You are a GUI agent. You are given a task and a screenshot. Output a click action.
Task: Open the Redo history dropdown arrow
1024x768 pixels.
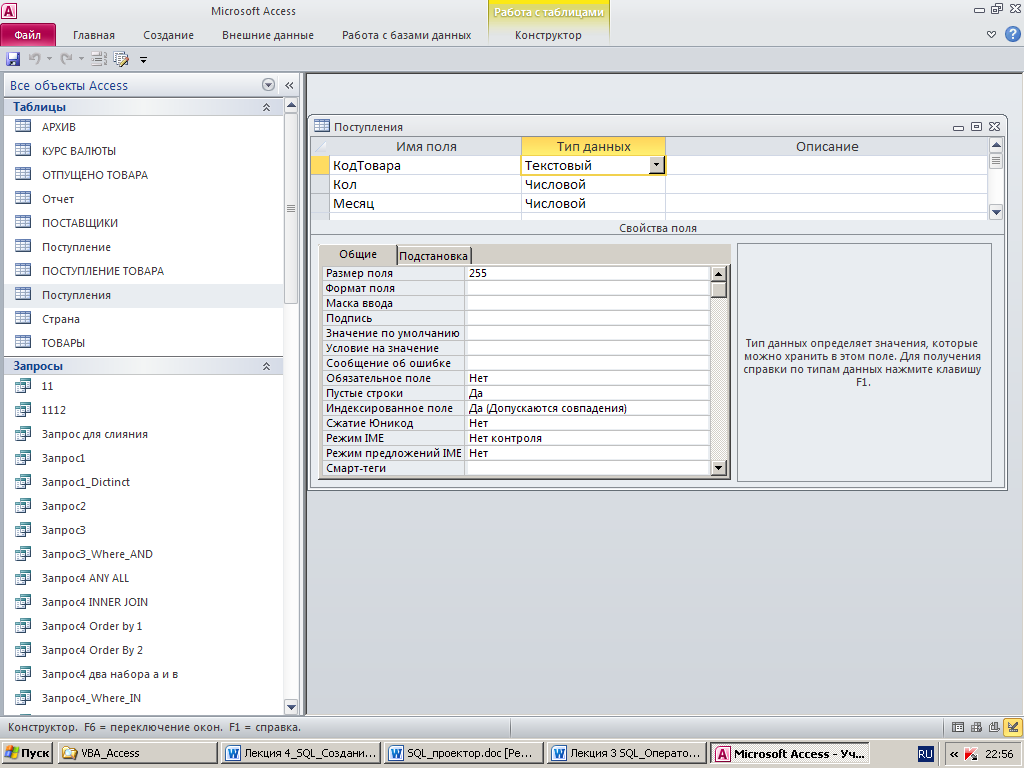[x=81, y=59]
